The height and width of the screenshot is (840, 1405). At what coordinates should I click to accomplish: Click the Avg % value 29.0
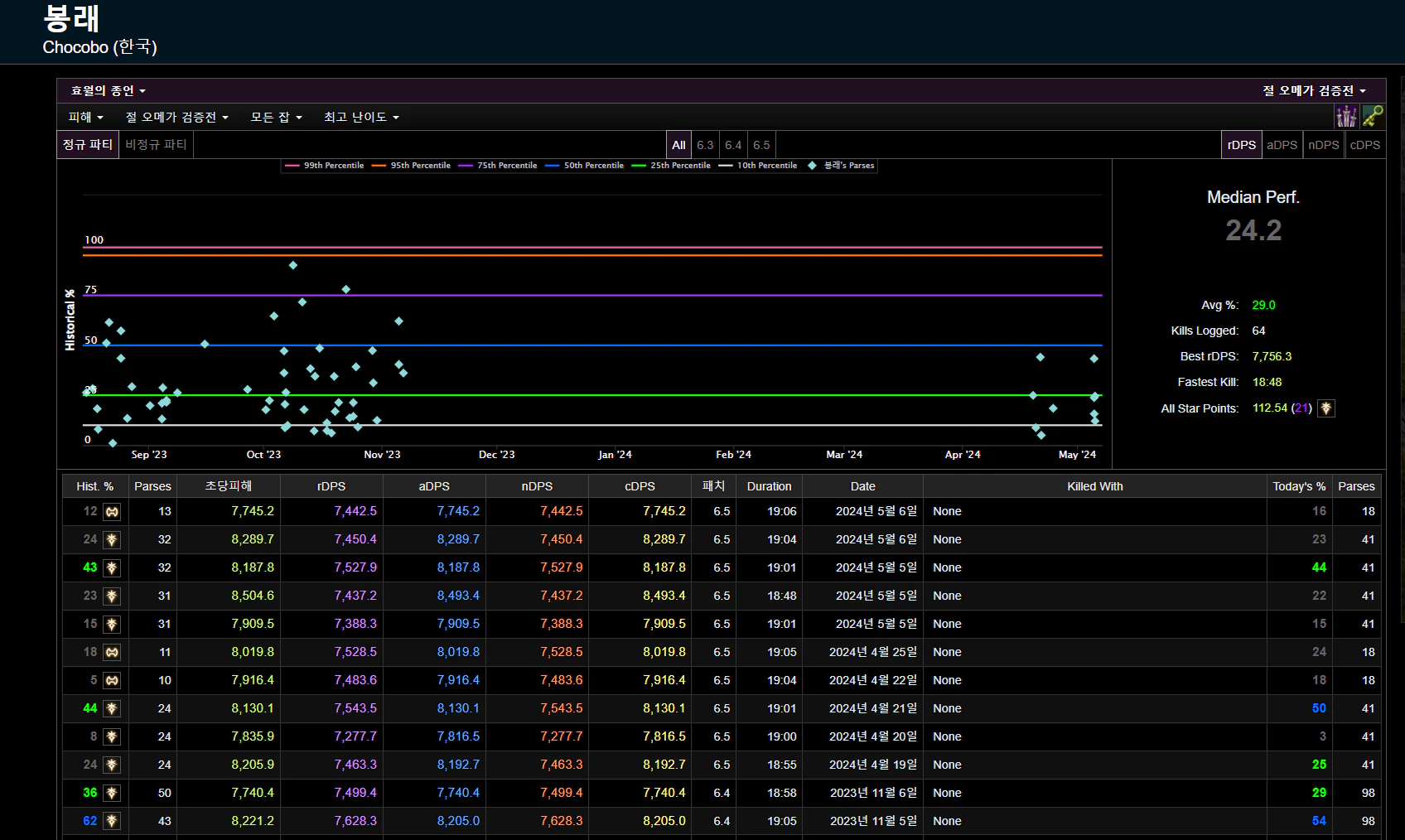1263,306
